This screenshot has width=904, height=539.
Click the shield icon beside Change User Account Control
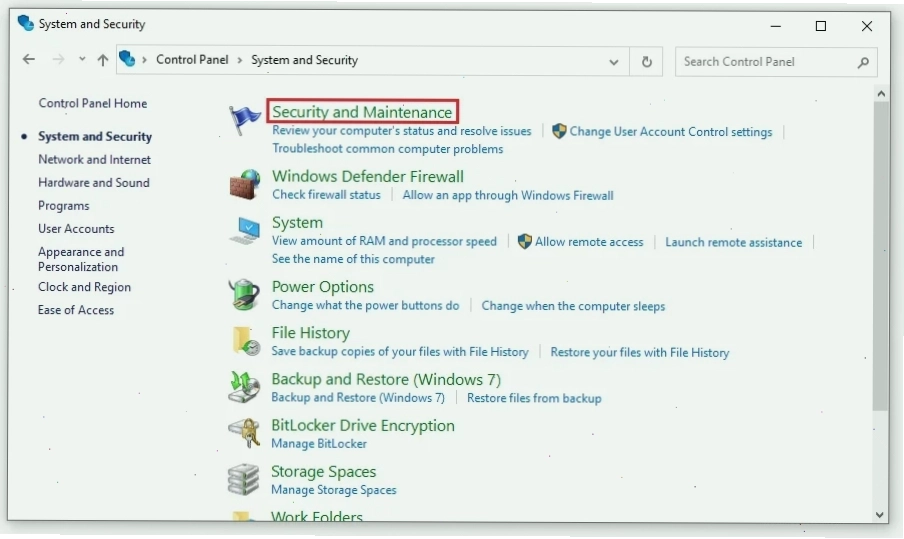(x=559, y=131)
